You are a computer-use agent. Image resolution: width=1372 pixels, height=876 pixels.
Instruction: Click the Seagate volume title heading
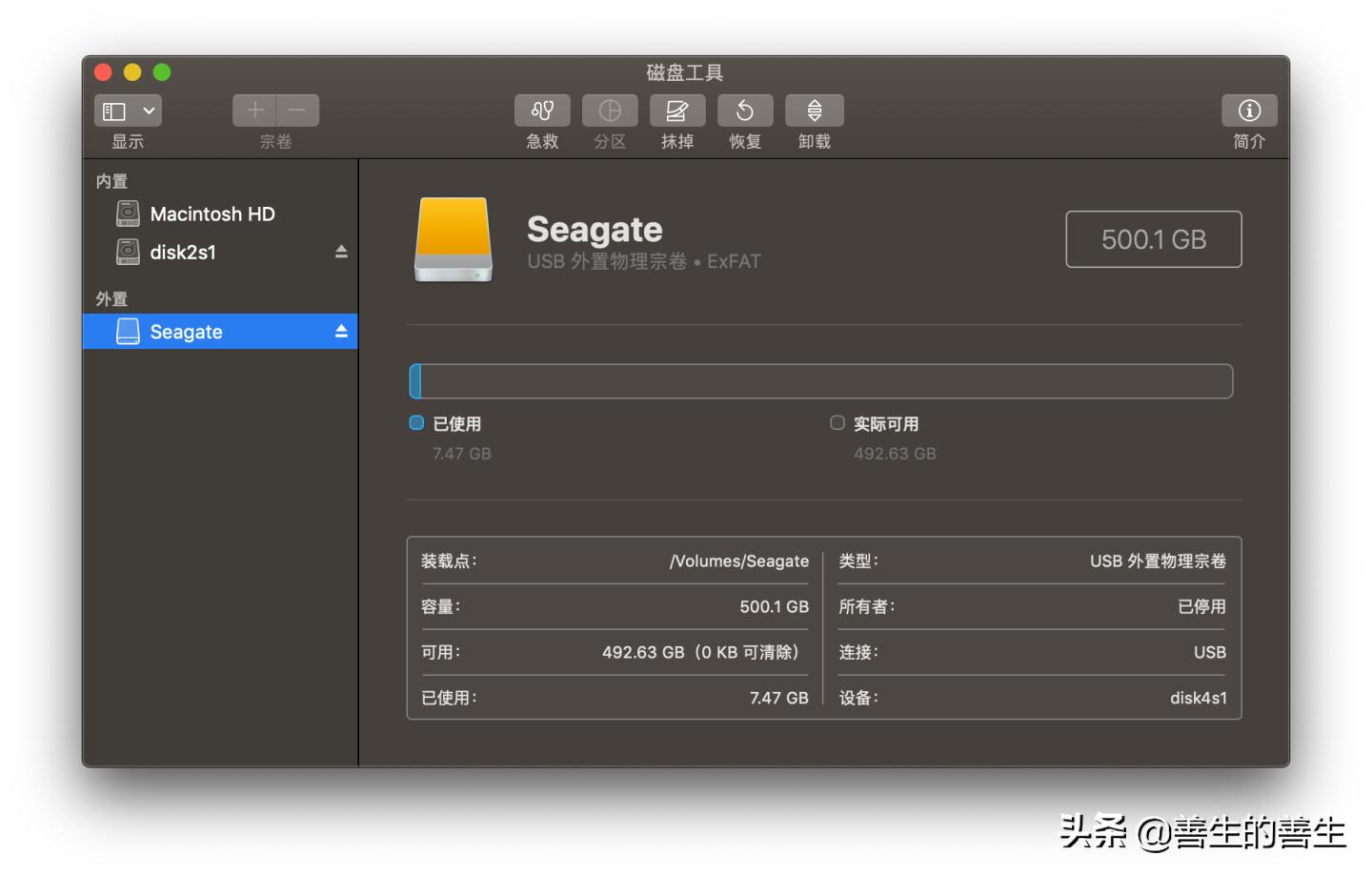click(595, 230)
